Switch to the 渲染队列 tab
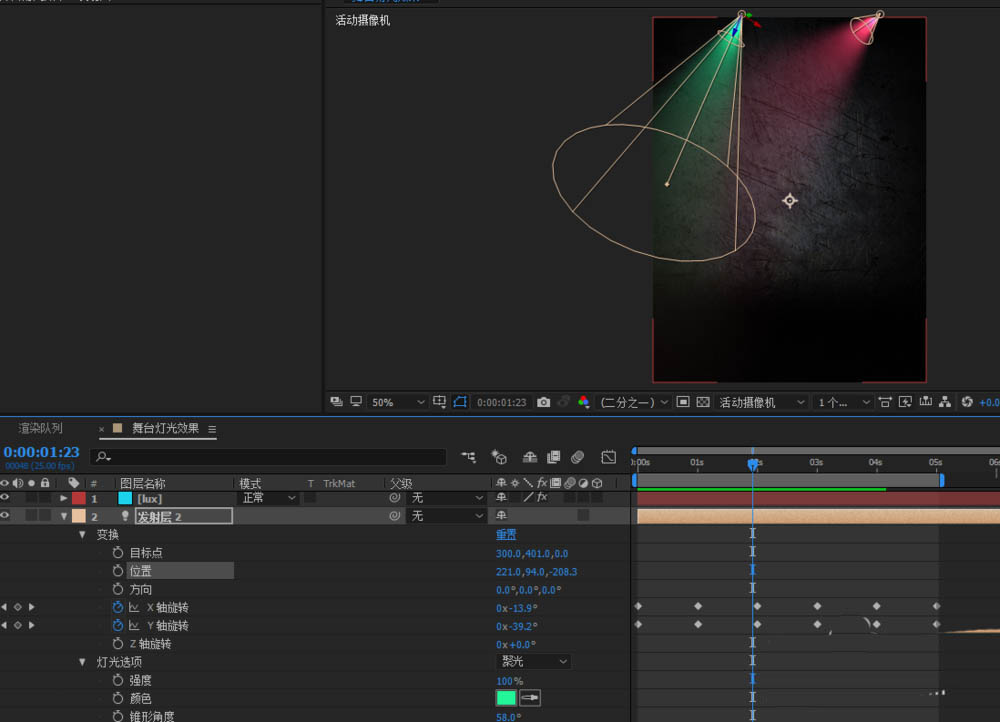 tap(41, 428)
